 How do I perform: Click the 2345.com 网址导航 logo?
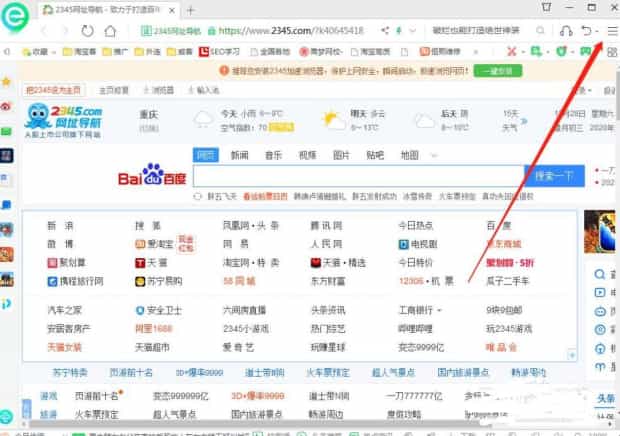63,120
